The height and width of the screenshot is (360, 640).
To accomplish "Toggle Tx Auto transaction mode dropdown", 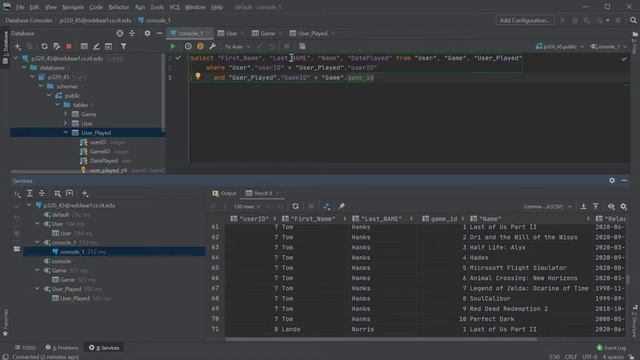I will coord(237,47).
